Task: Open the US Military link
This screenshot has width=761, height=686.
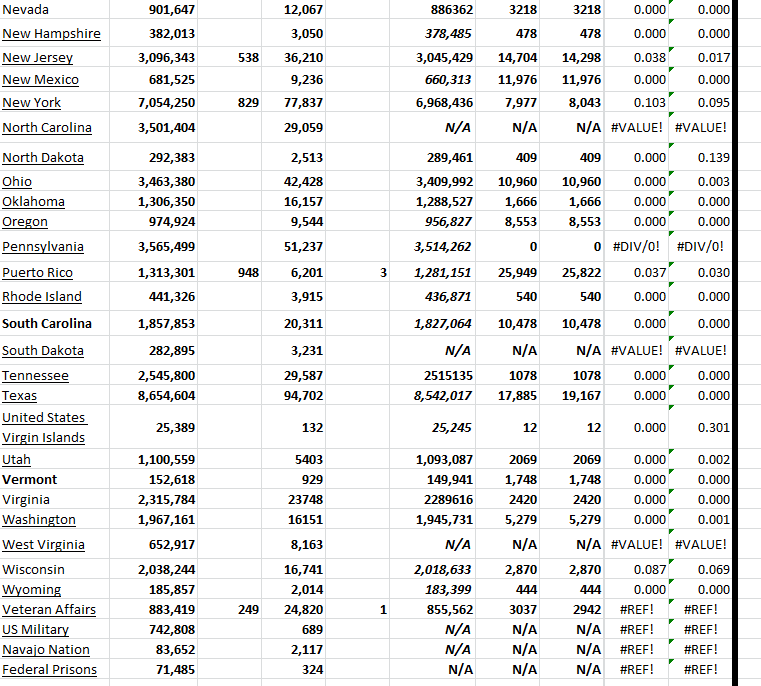Action: pyautogui.click(x=36, y=630)
